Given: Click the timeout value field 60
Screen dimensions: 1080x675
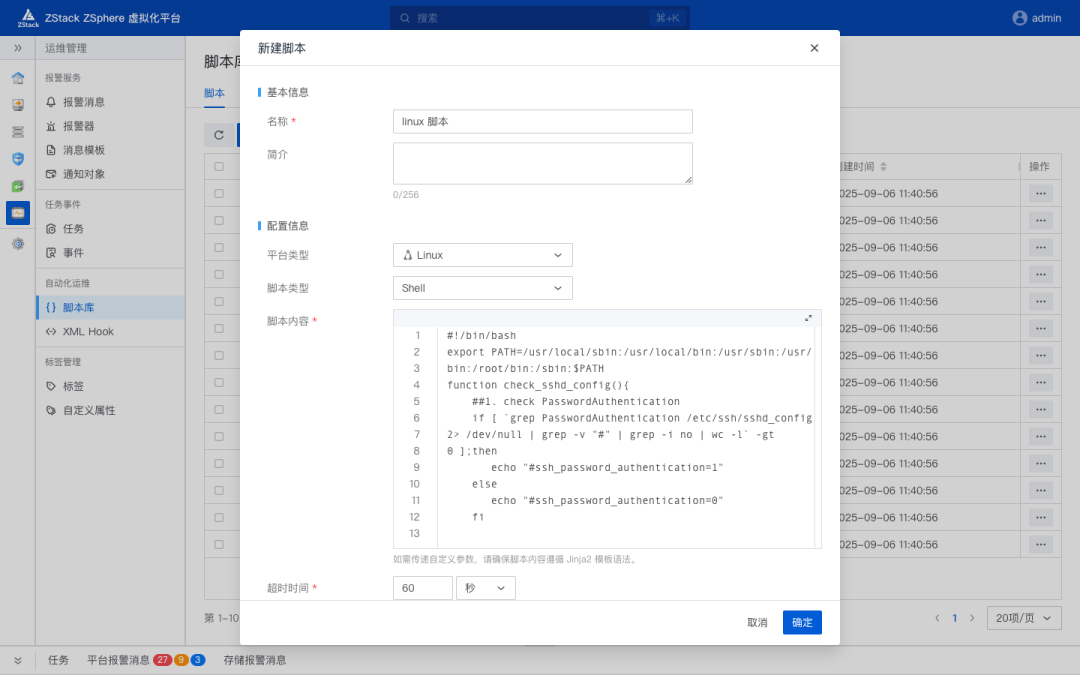Looking at the screenshot, I should (423, 588).
